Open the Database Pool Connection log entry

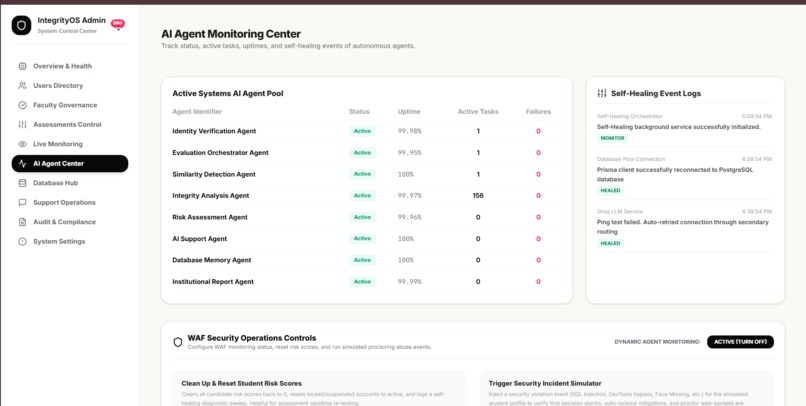pyautogui.click(x=684, y=175)
